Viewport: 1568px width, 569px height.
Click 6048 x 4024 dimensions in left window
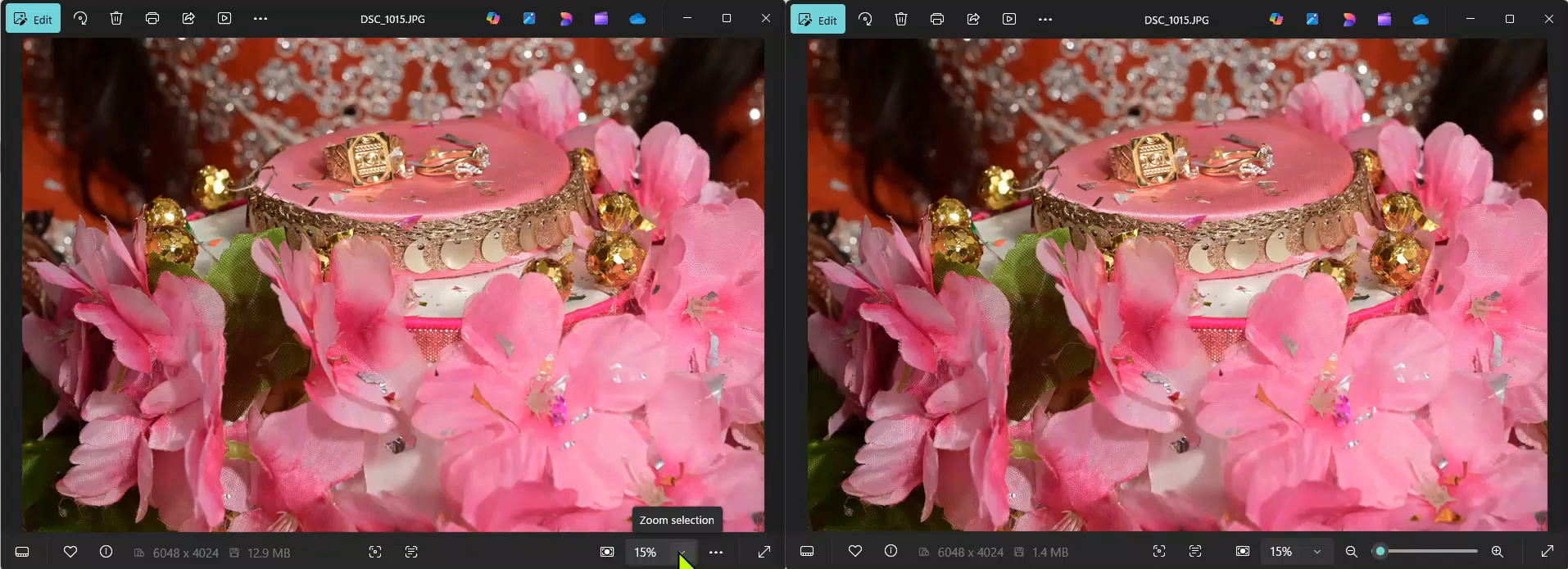[185, 553]
